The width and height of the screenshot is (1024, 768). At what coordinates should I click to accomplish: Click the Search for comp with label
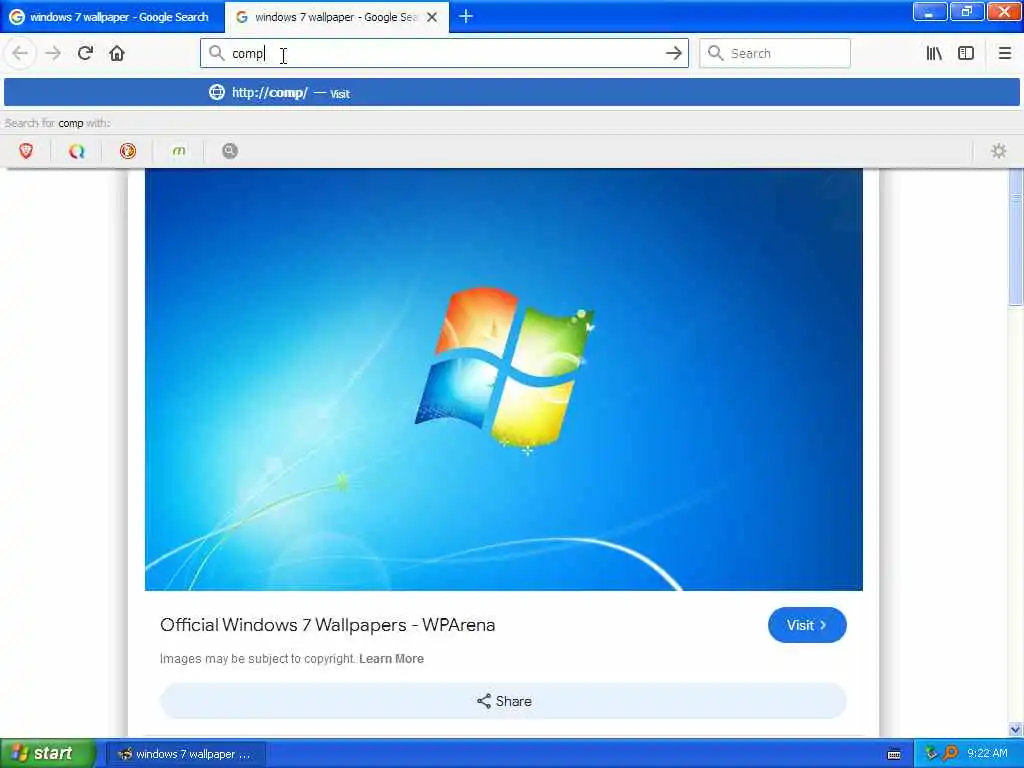(57, 123)
